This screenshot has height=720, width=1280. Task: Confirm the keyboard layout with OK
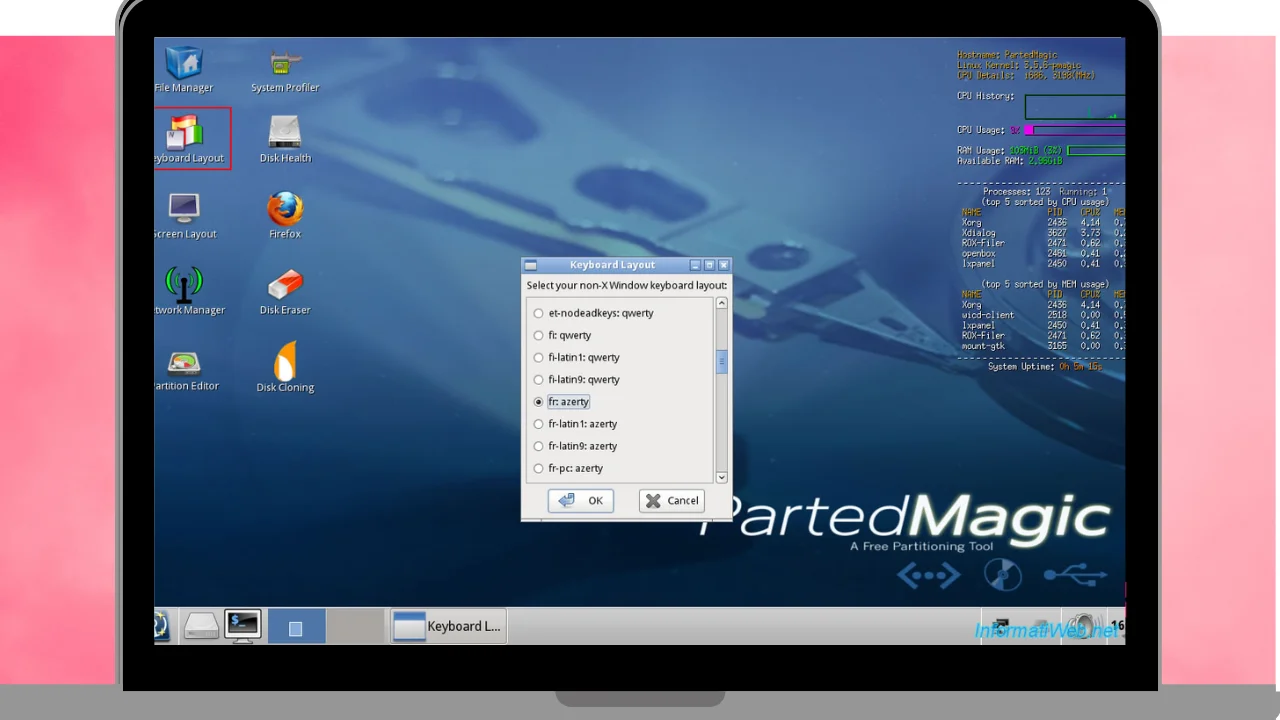click(581, 500)
